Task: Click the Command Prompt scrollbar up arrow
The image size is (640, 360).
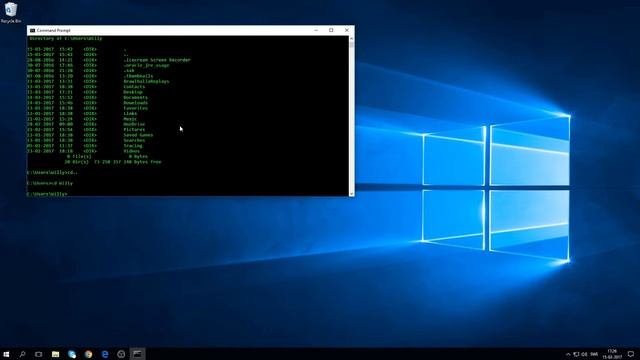Action: point(351,38)
